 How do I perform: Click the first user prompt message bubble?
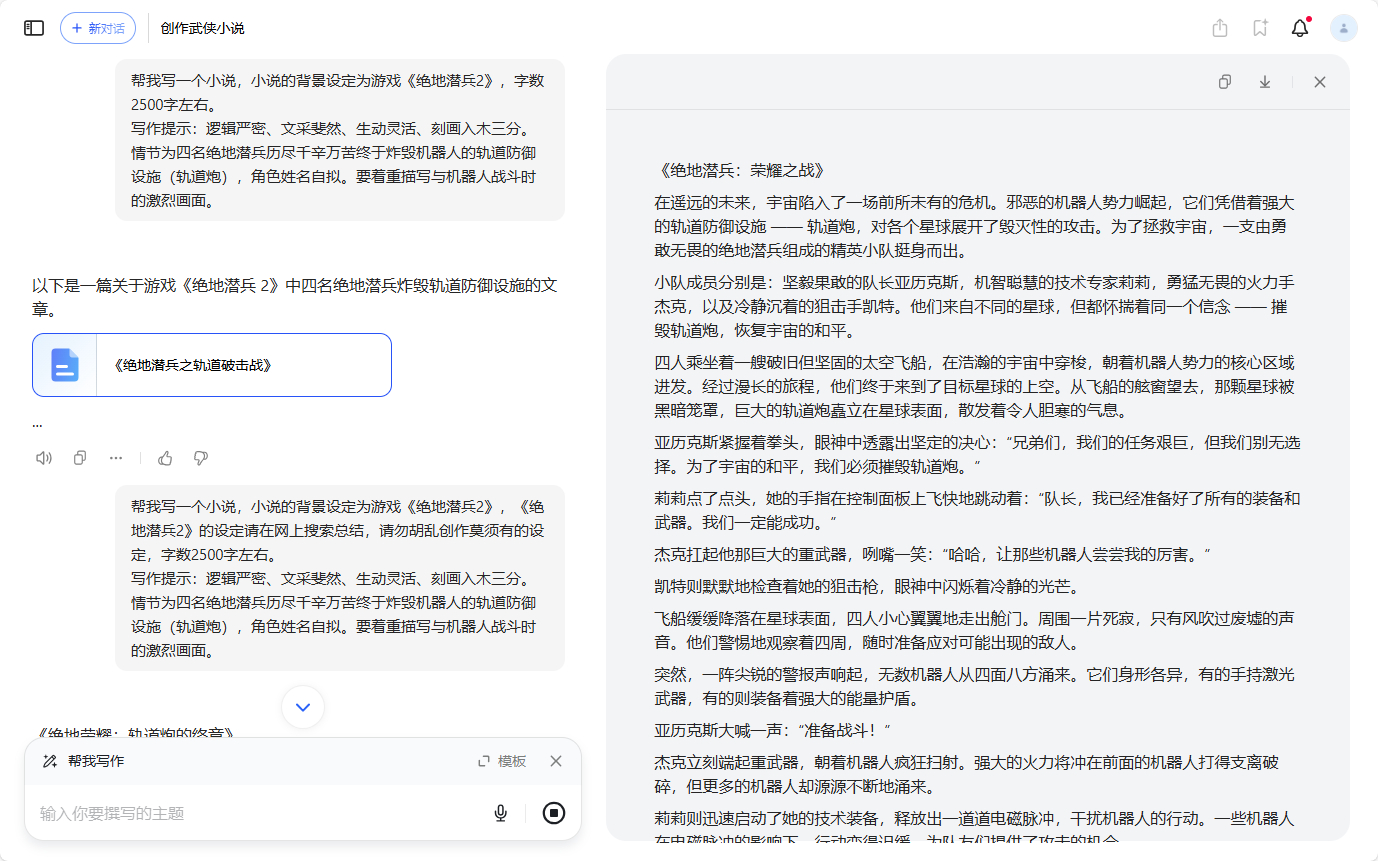click(340, 140)
